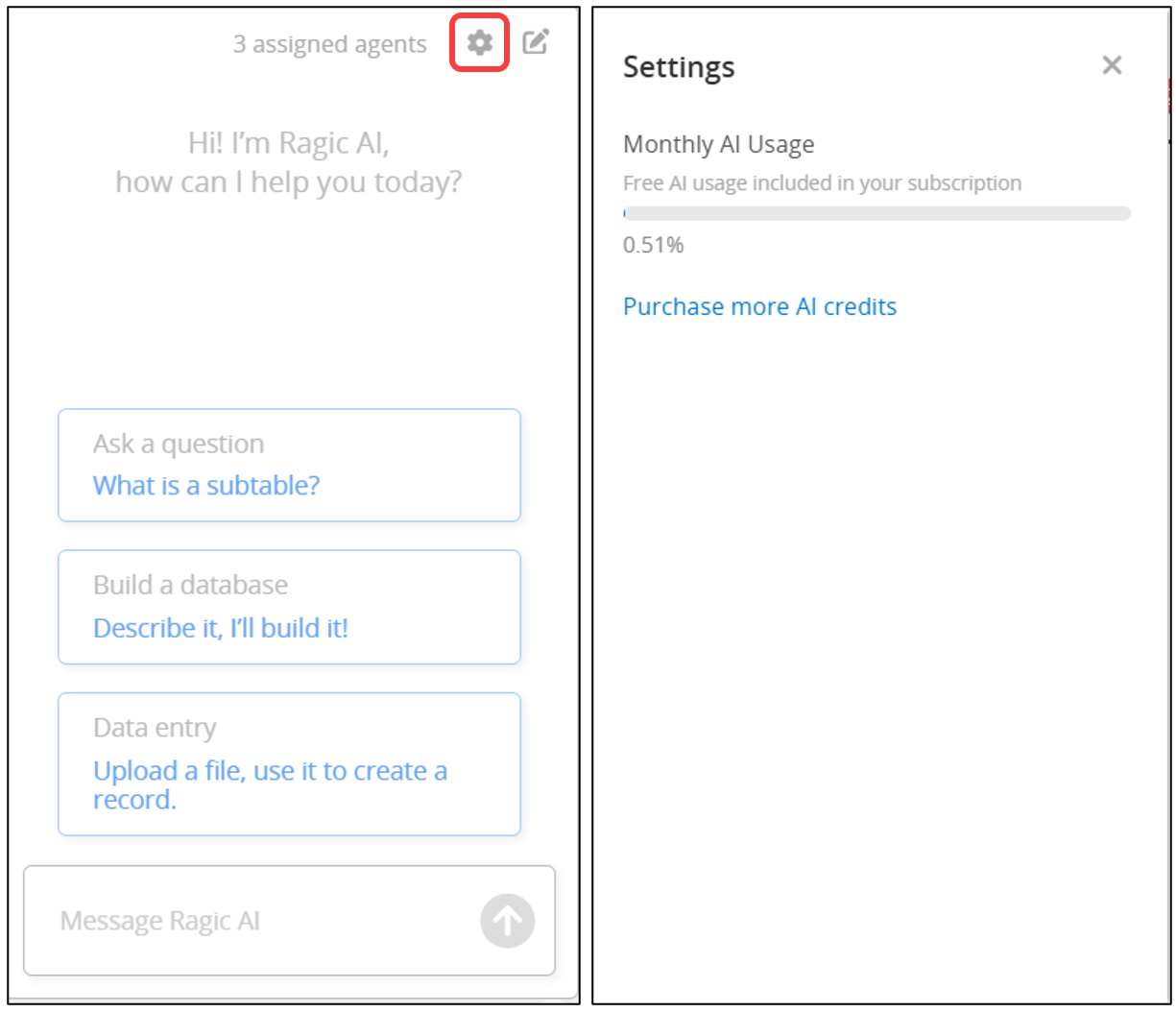1176x1012 pixels.
Task: Click the "Ask a question" card heading
Action: [179, 444]
